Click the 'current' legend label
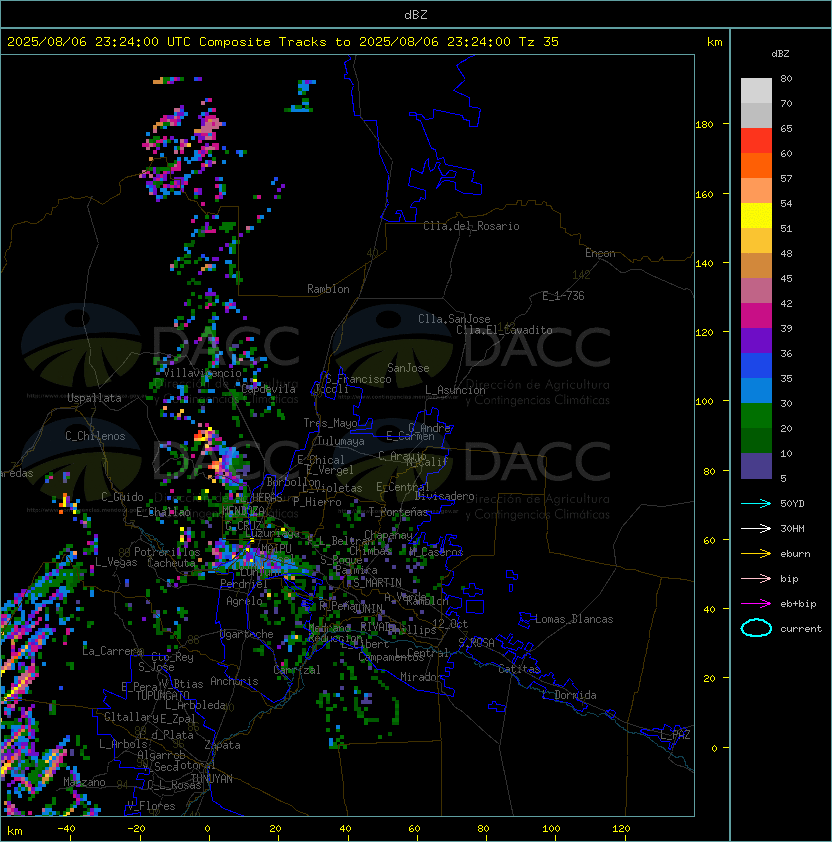832x842 pixels. tap(801, 629)
